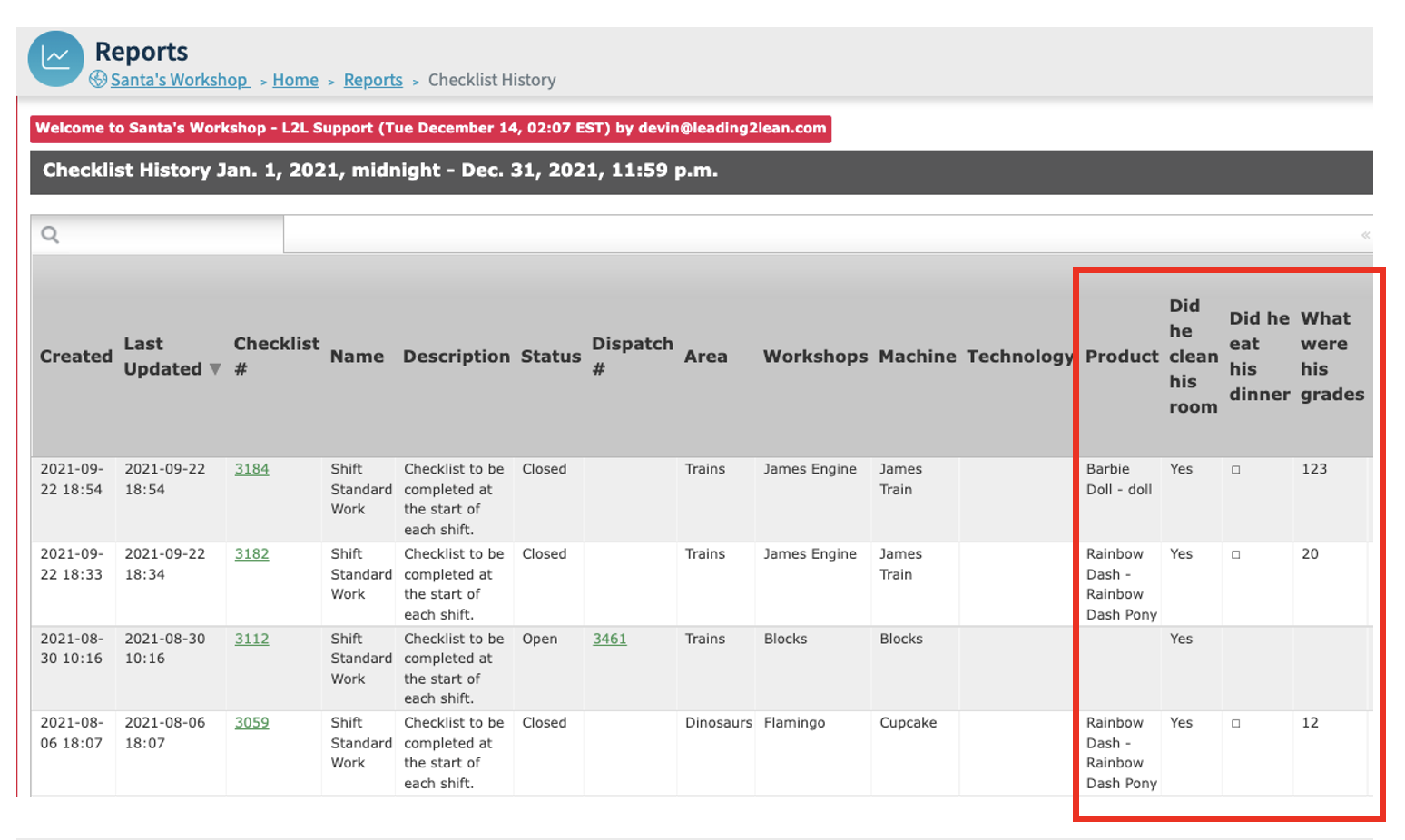Open checklist 3112
Viewport: 1405px width, 840px height.
[x=251, y=639]
